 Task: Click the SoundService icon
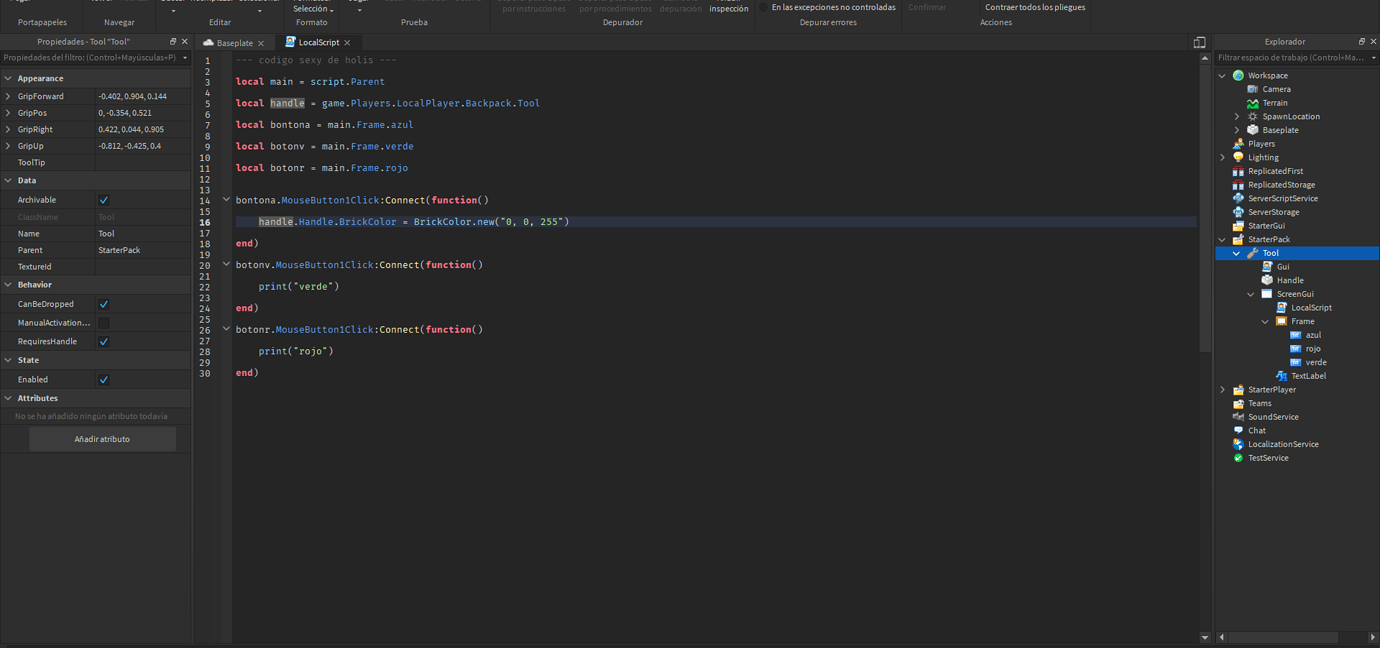[1238, 417]
